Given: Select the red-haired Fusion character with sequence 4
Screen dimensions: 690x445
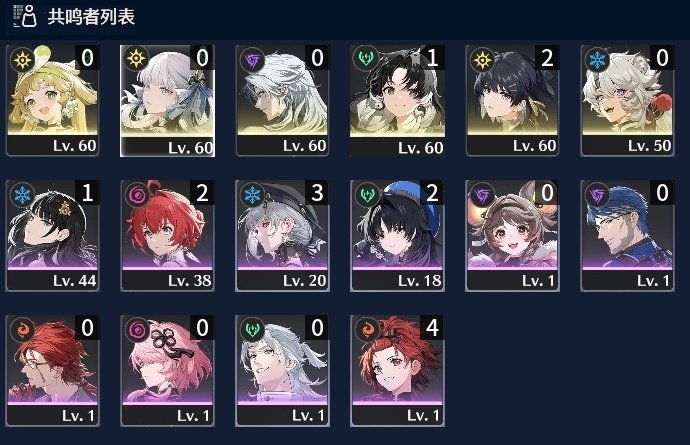Looking at the screenshot, I should click(397, 371).
